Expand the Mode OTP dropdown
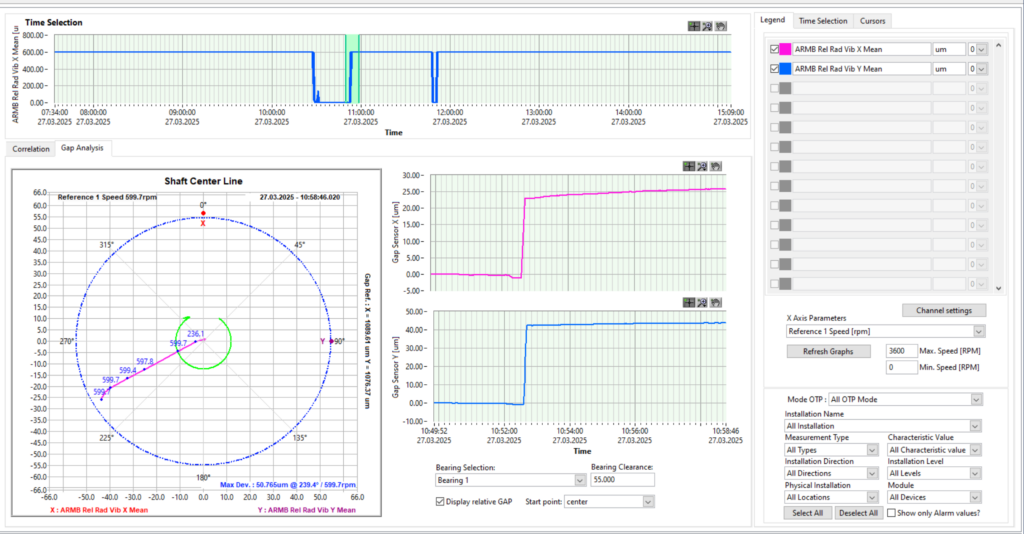The height and width of the screenshot is (534, 1024). 905,399
